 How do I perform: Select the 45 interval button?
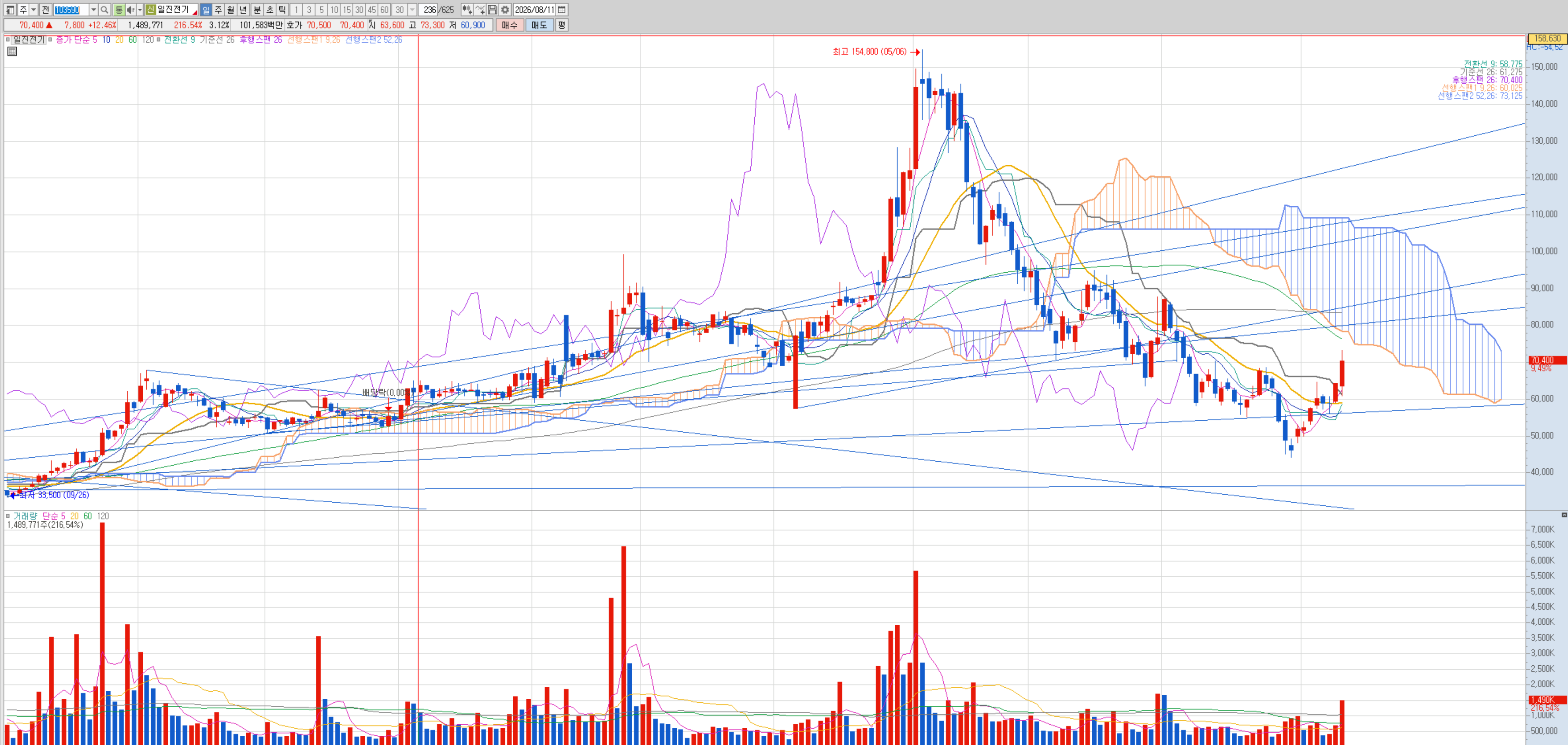(x=372, y=10)
